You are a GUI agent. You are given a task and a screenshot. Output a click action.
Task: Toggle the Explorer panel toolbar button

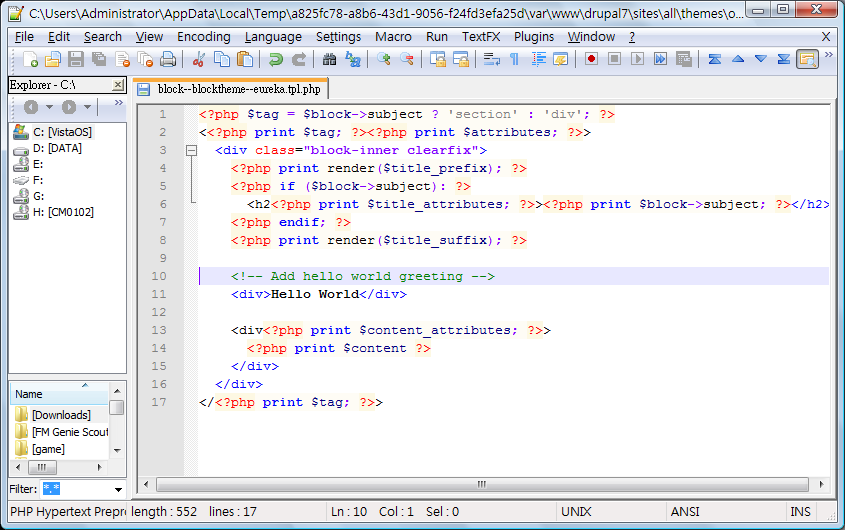(807, 60)
